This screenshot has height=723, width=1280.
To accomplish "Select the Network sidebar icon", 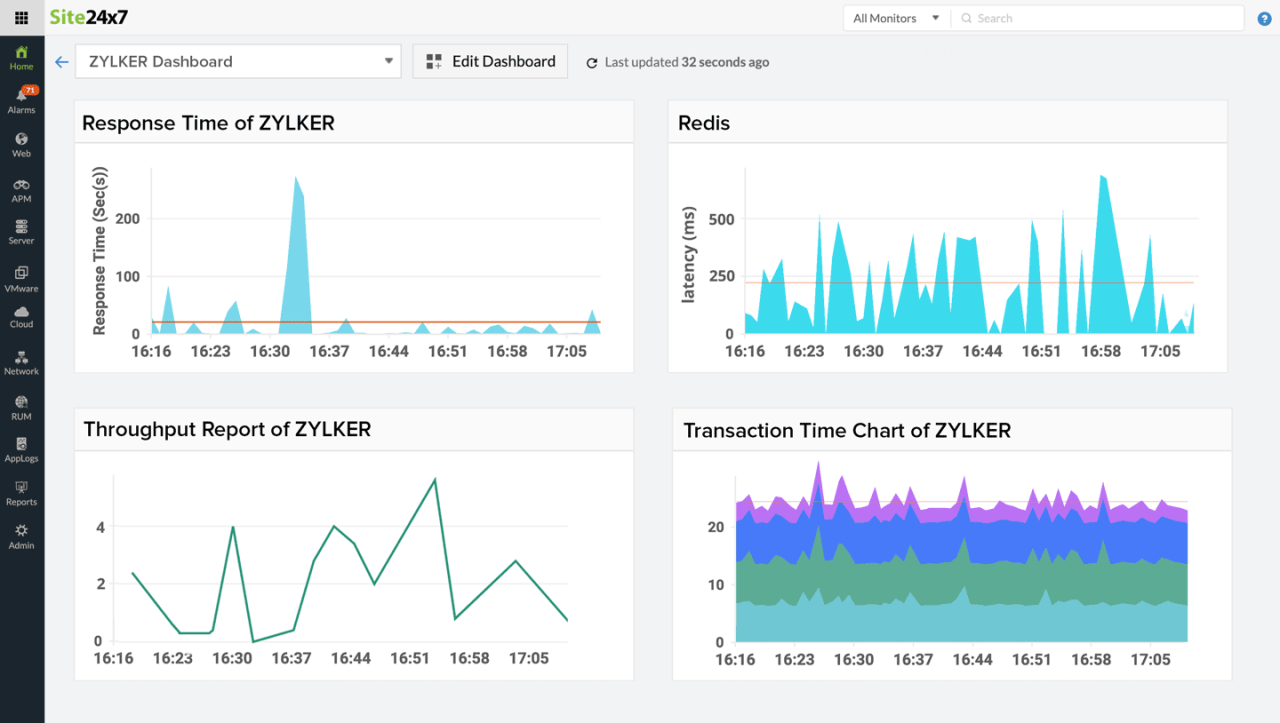I will tap(21, 362).
